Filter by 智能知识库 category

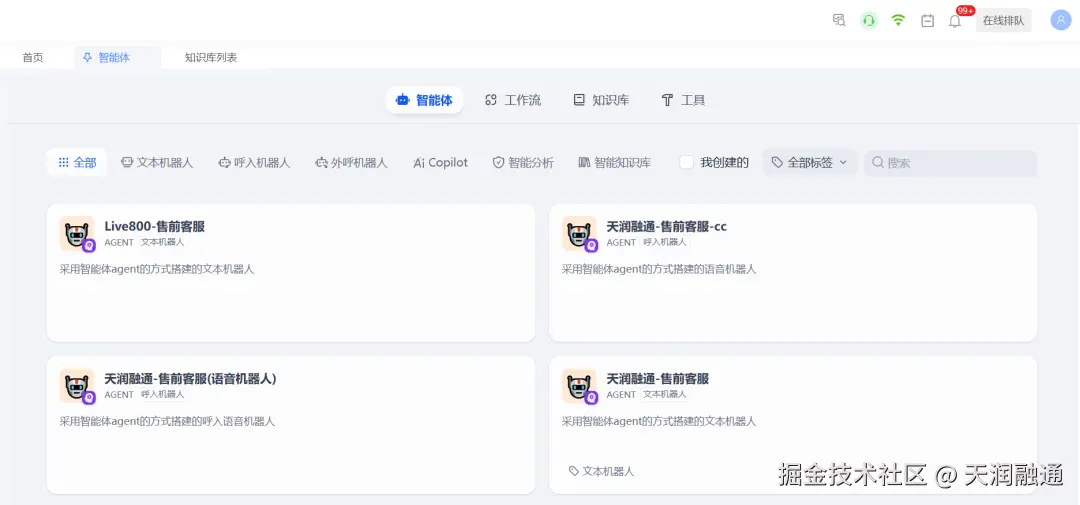coord(614,163)
